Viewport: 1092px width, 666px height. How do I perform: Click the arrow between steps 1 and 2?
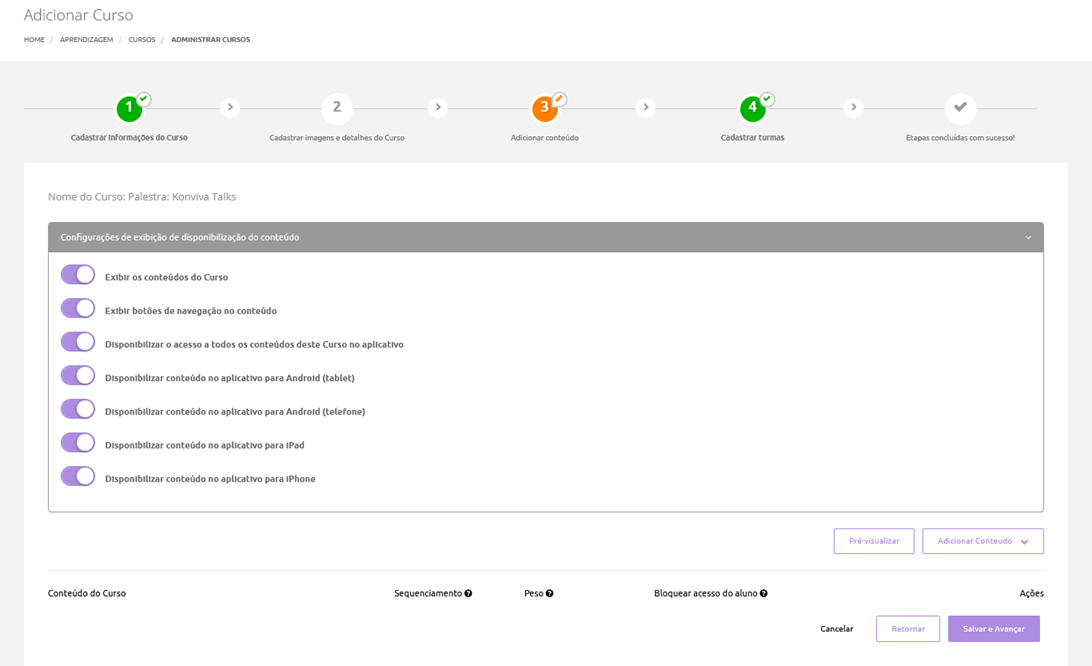point(230,108)
